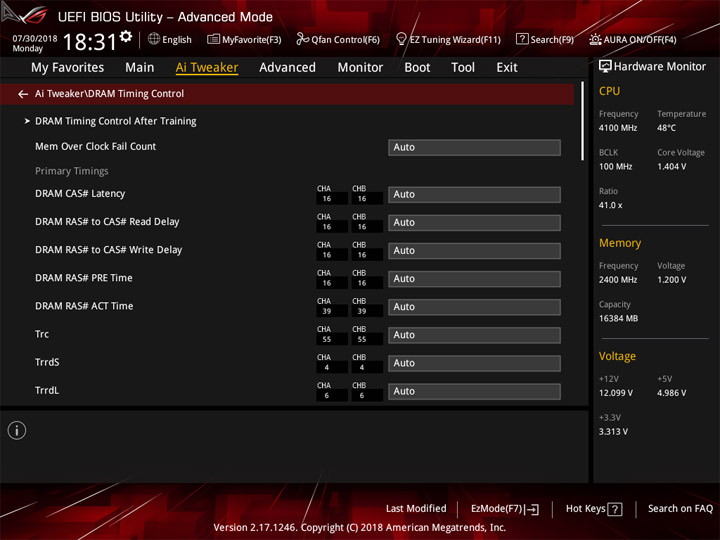Launch EZ Tuning Wizard(F11)
Screen dimensions: 720x540
[x=448, y=39]
